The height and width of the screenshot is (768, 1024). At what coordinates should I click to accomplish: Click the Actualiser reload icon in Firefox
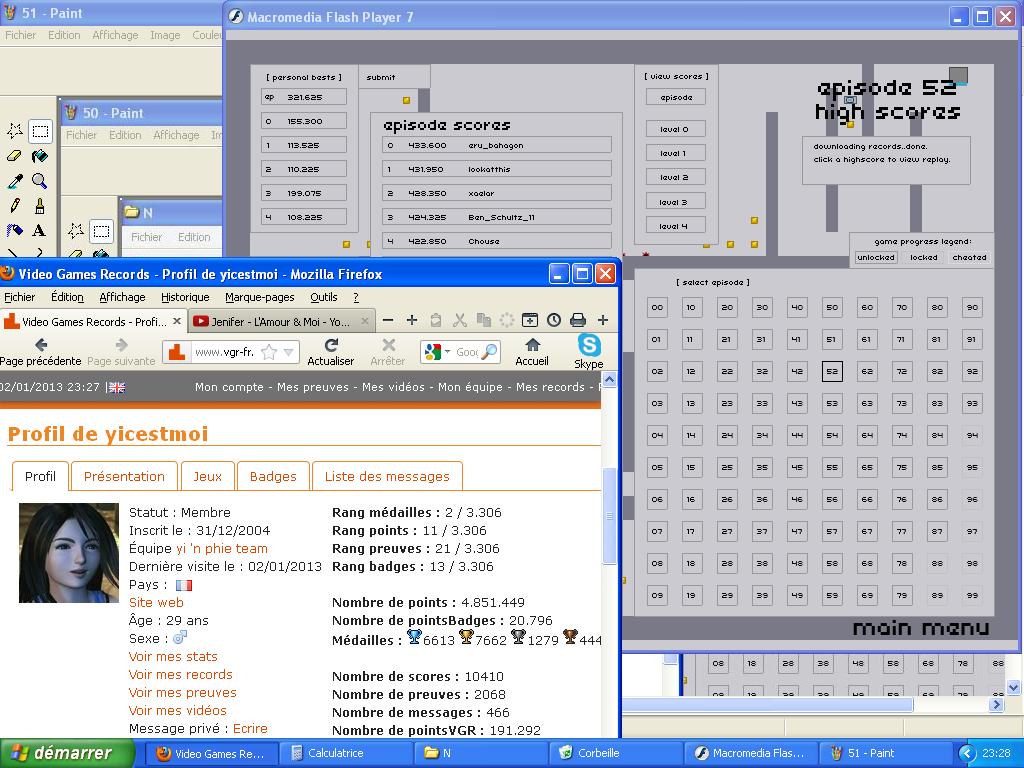[x=331, y=346]
